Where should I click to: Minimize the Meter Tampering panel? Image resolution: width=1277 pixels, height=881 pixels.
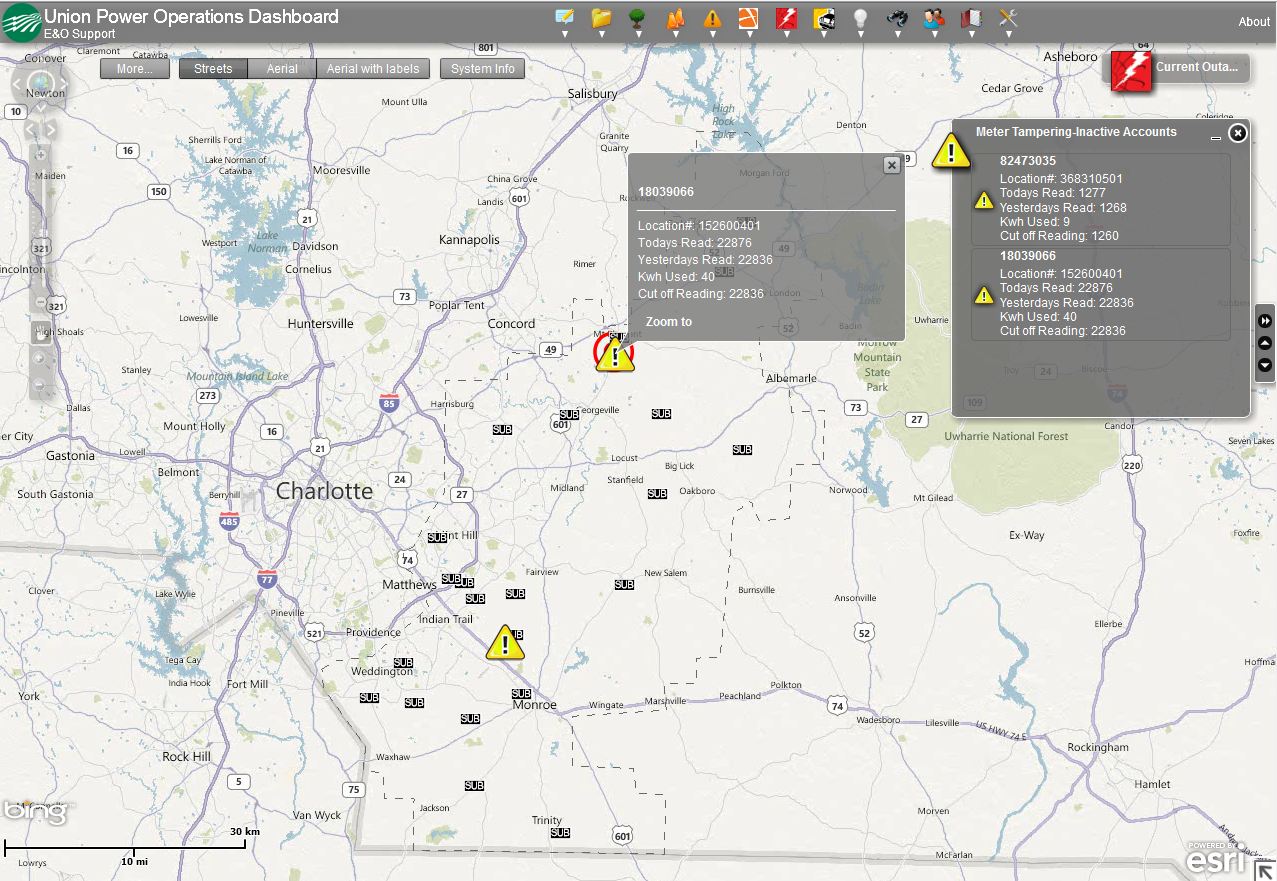point(1215,135)
